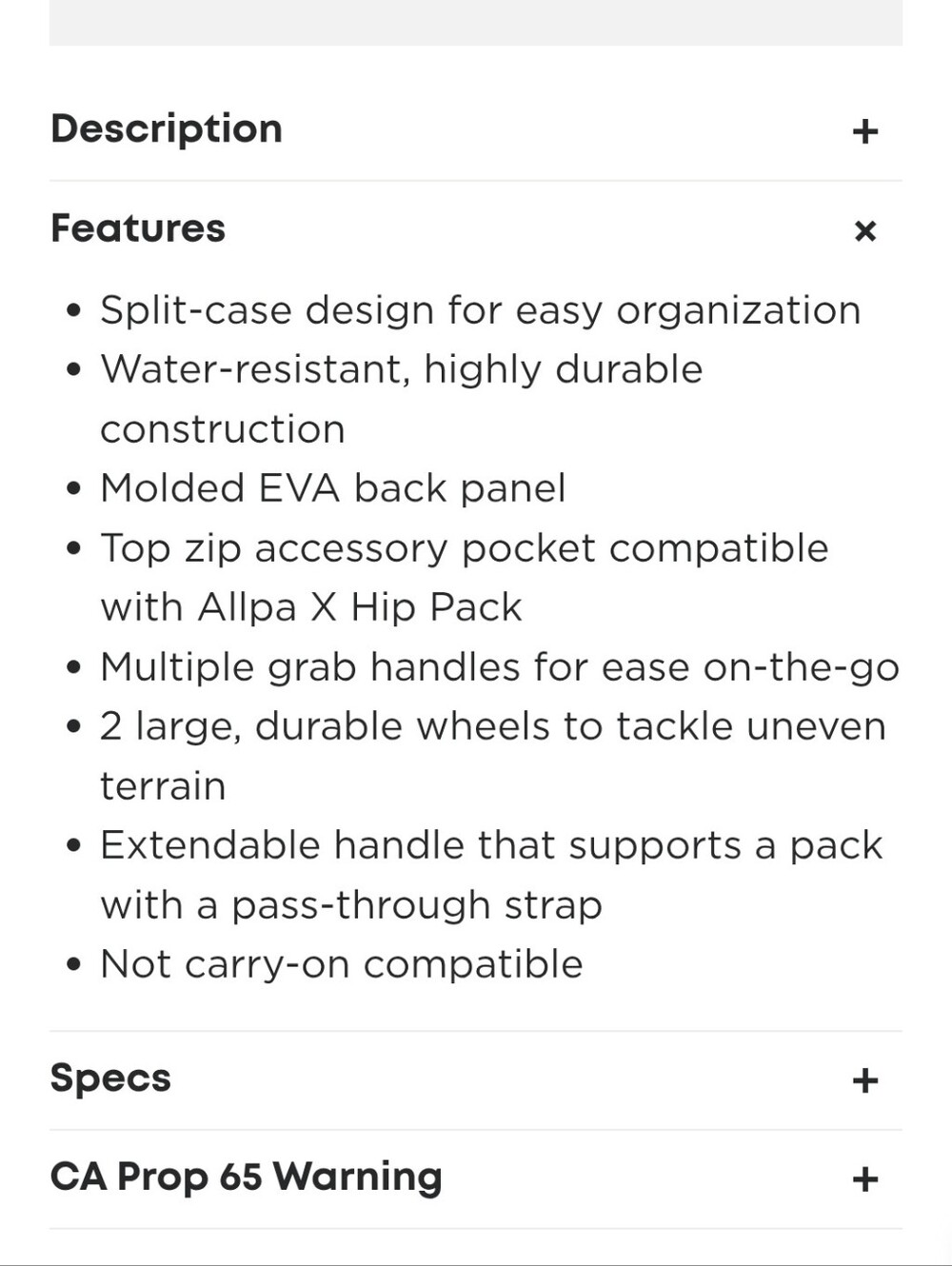This screenshot has height=1266, width=952.
Task: Close the Features section using the X icon
Action: (x=864, y=230)
